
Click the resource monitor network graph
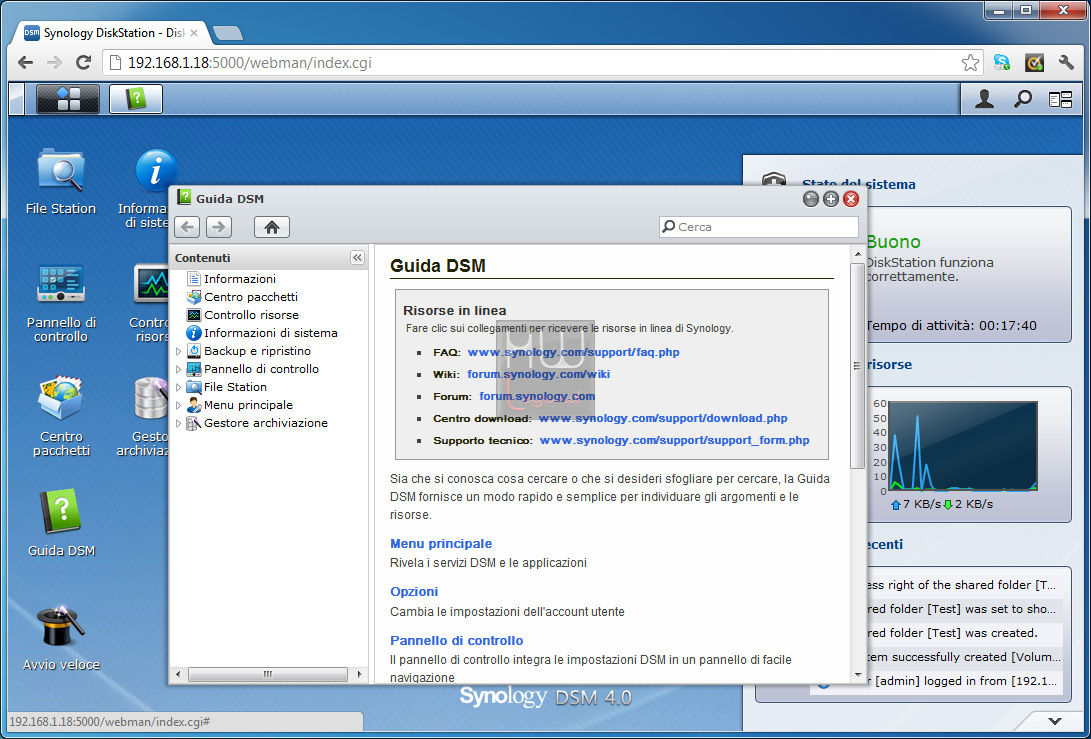click(963, 446)
